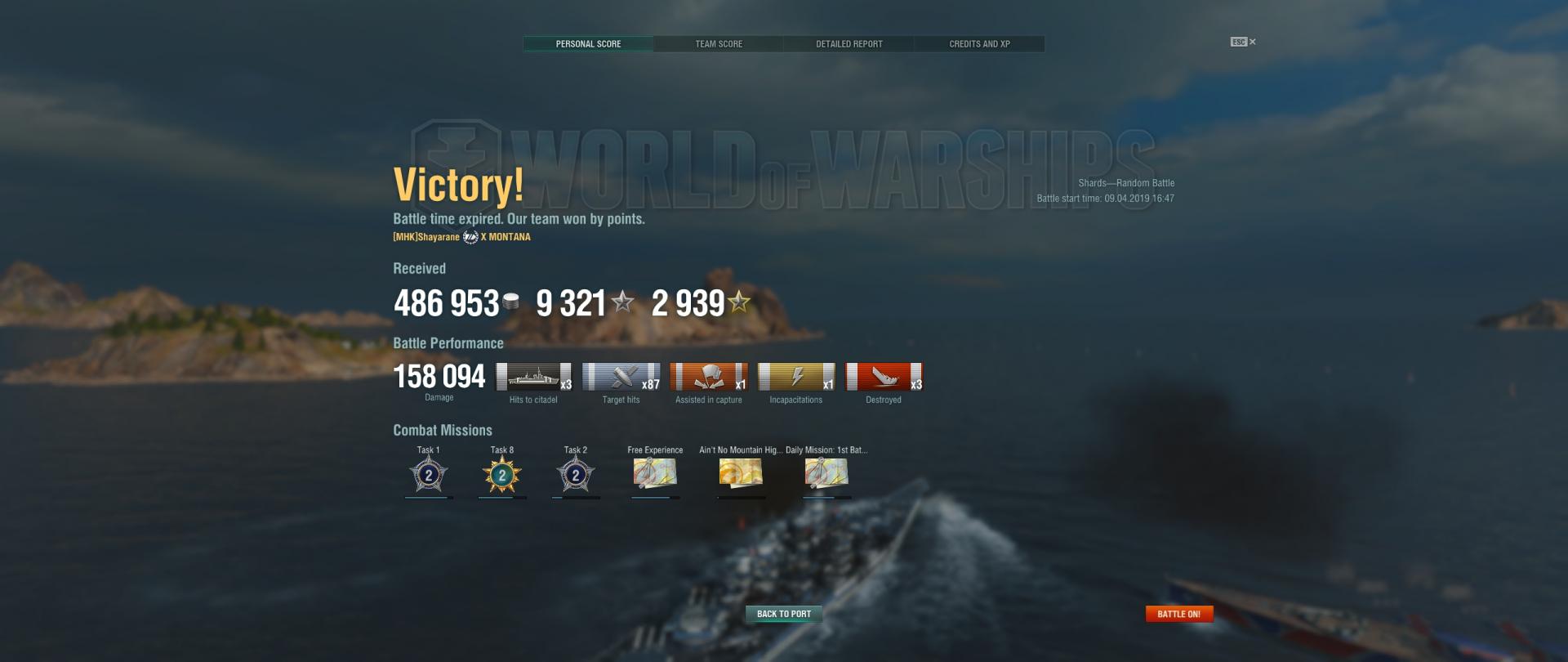Click the Assisted in capture ribbon

pyautogui.click(x=709, y=377)
